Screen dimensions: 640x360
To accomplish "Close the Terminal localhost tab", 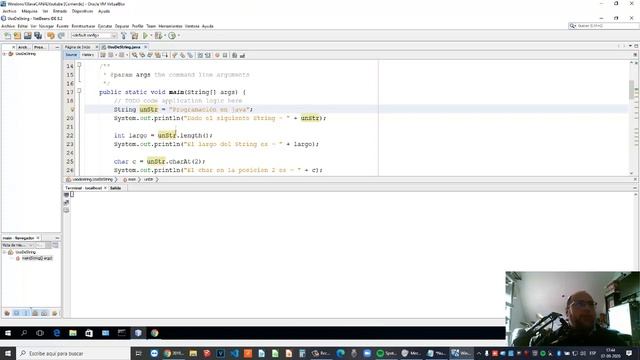I will (x=105, y=188).
